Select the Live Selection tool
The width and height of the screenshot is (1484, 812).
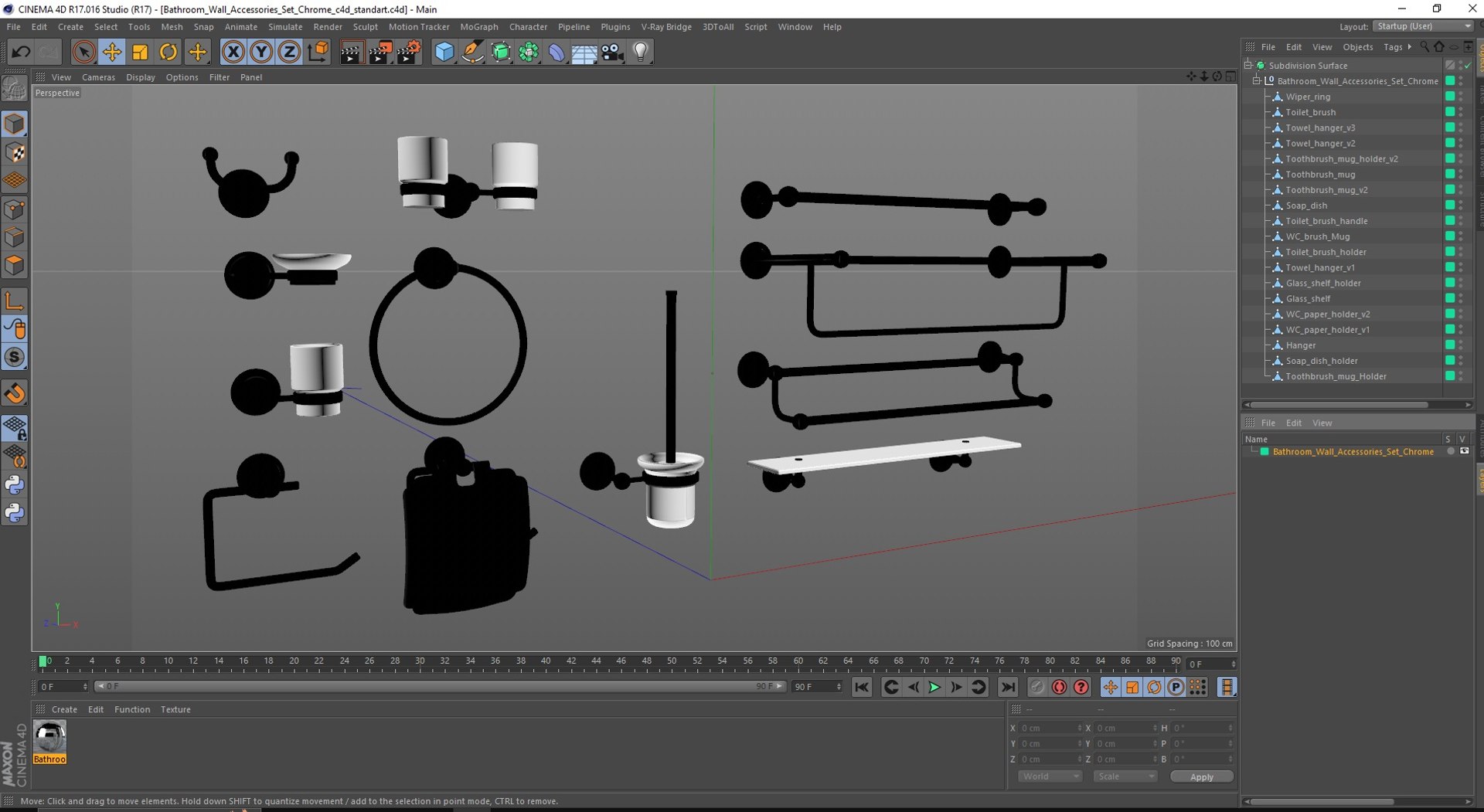(83, 52)
